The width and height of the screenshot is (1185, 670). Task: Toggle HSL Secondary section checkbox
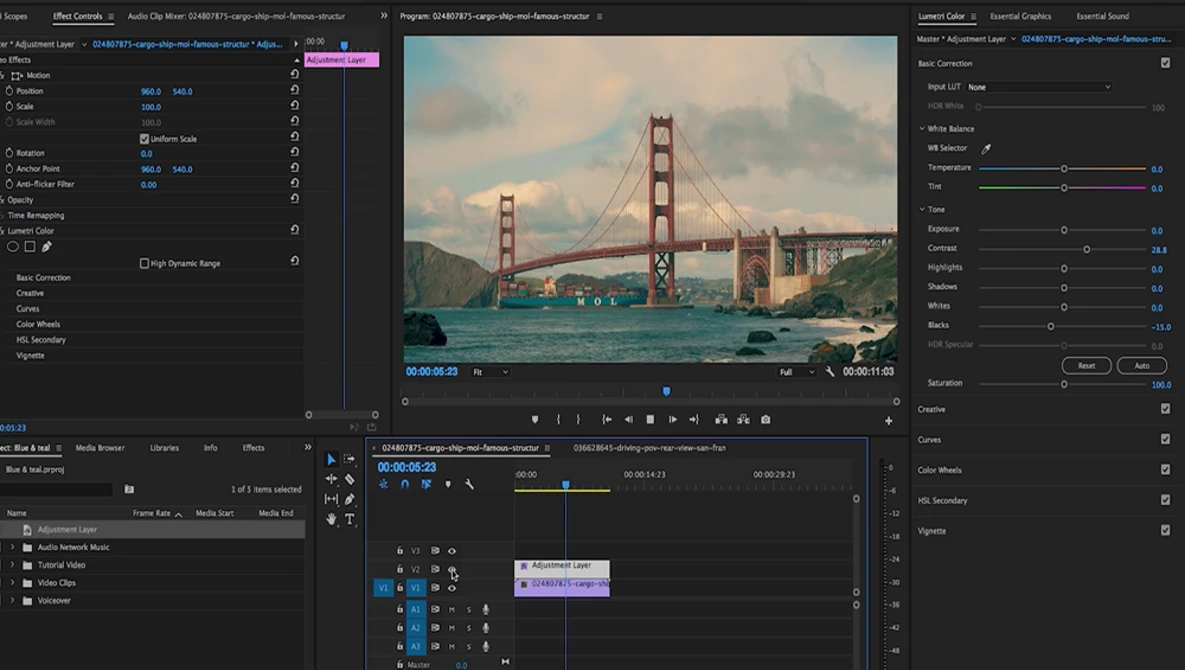pos(1165,500)
